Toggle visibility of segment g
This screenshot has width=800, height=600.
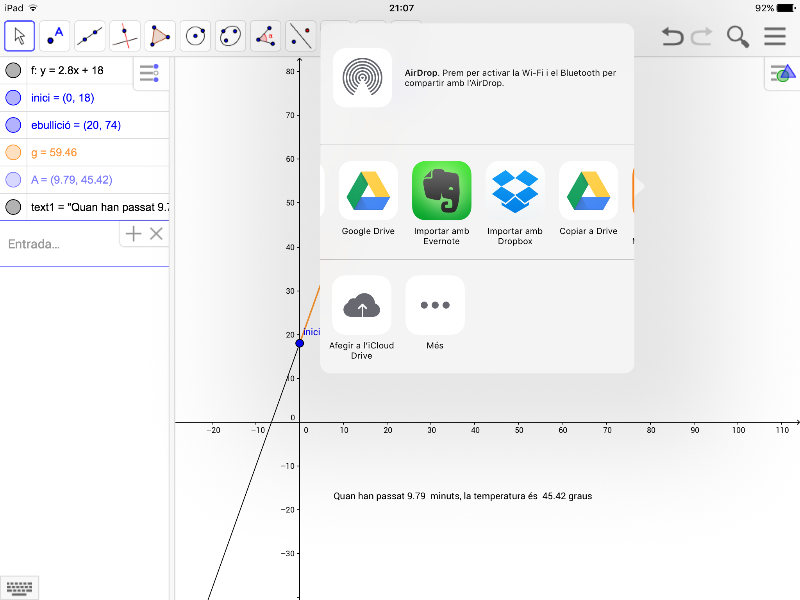pyautogui.click(x=13, y=152)
